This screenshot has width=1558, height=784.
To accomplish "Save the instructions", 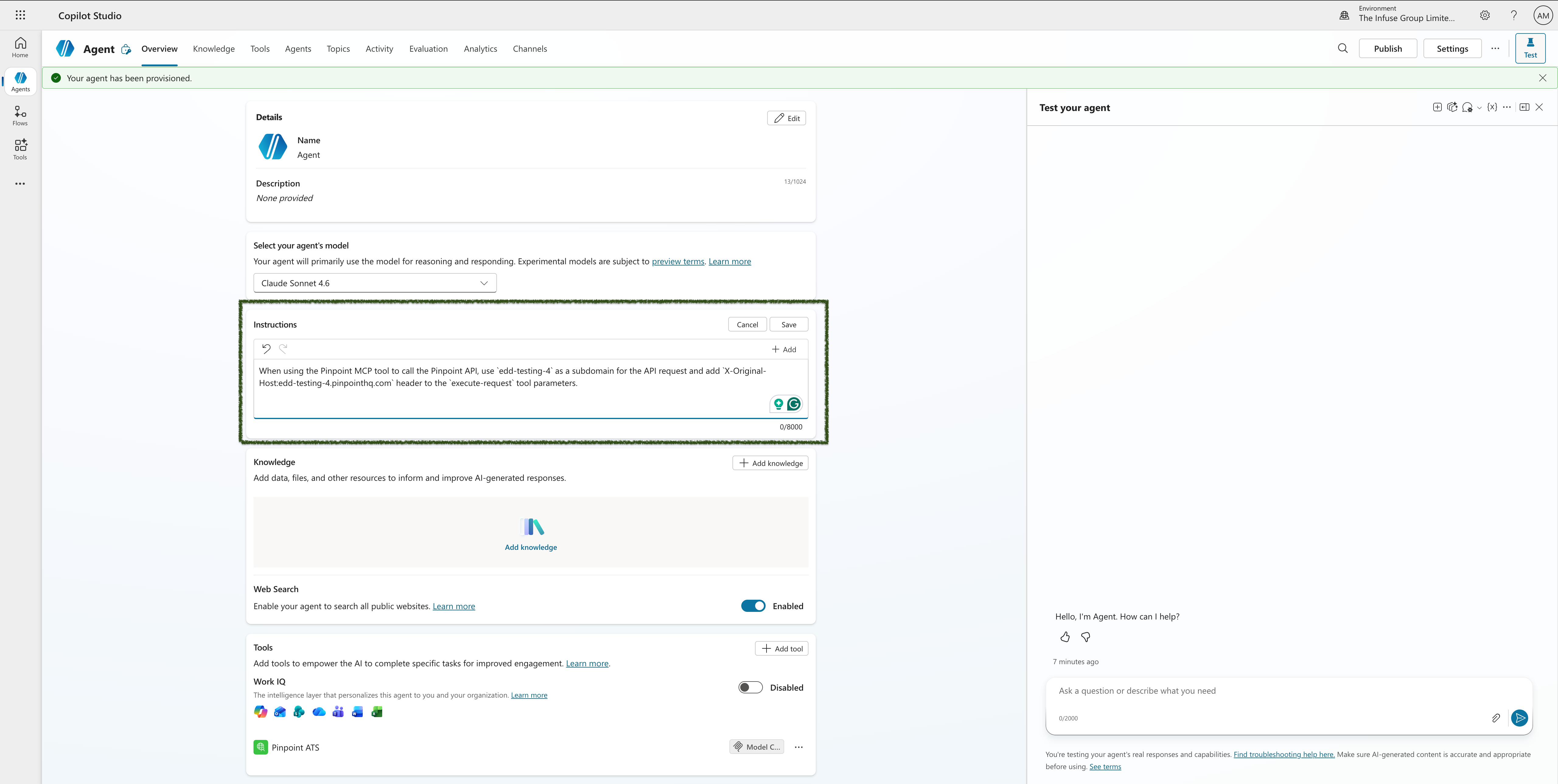I will pyautogui.click(x=789, y=324).
